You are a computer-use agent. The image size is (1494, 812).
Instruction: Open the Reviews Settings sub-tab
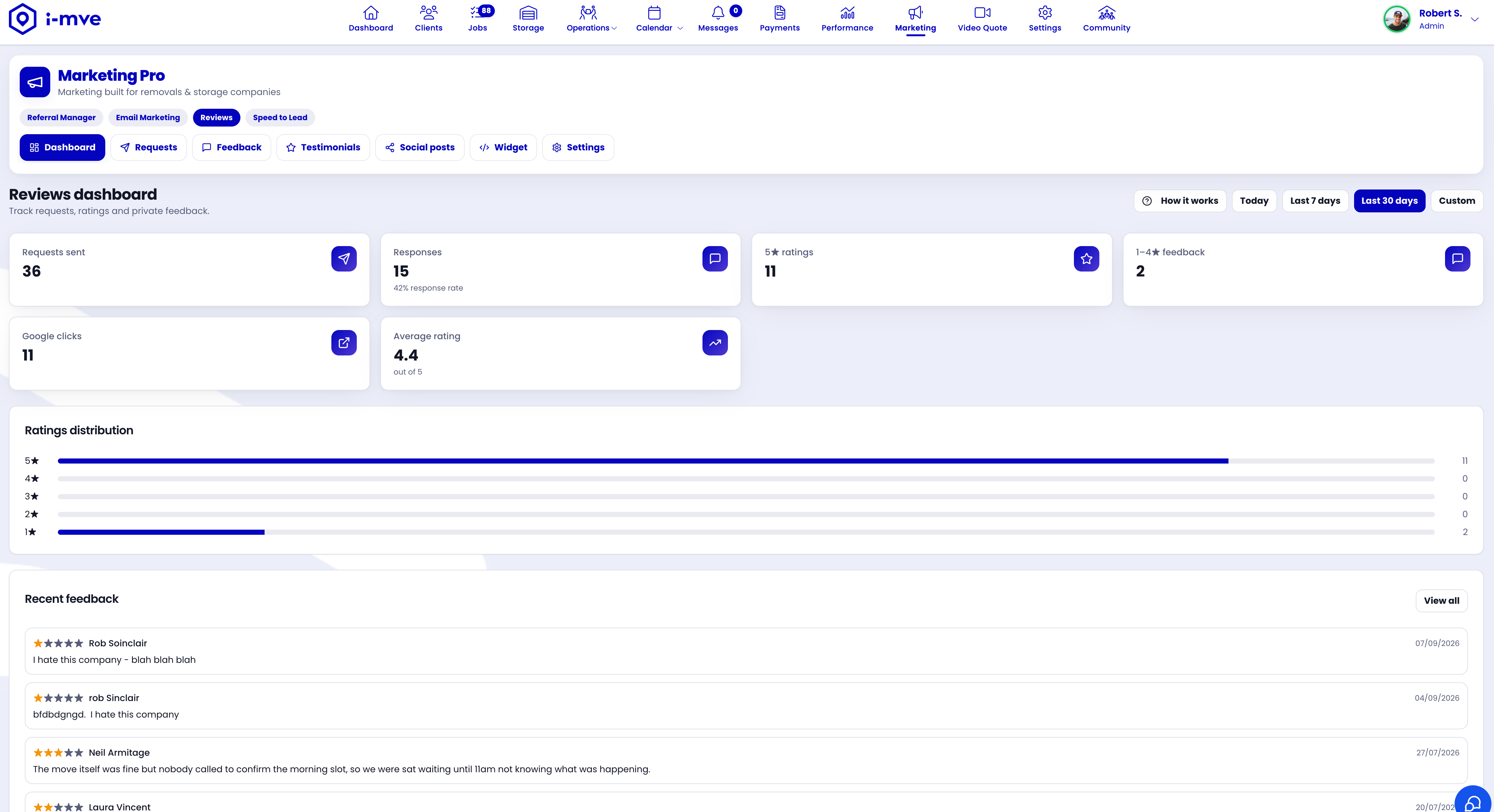coord(578,147)
